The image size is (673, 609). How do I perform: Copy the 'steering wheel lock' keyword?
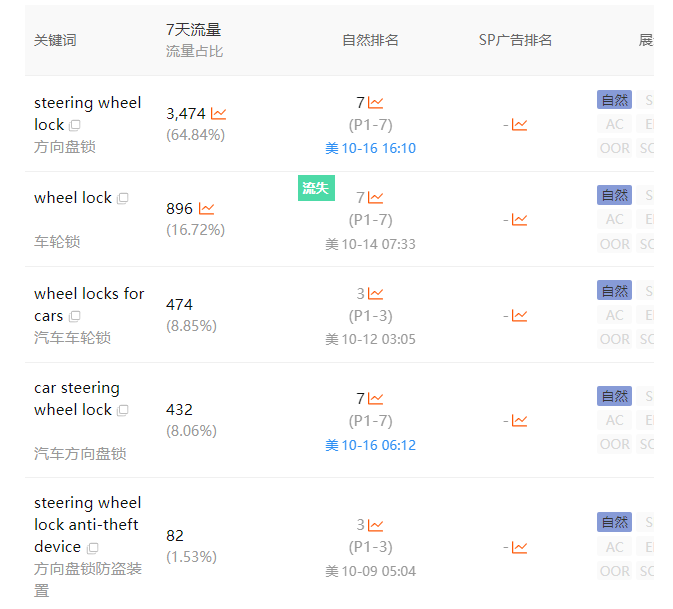[75, 126]
